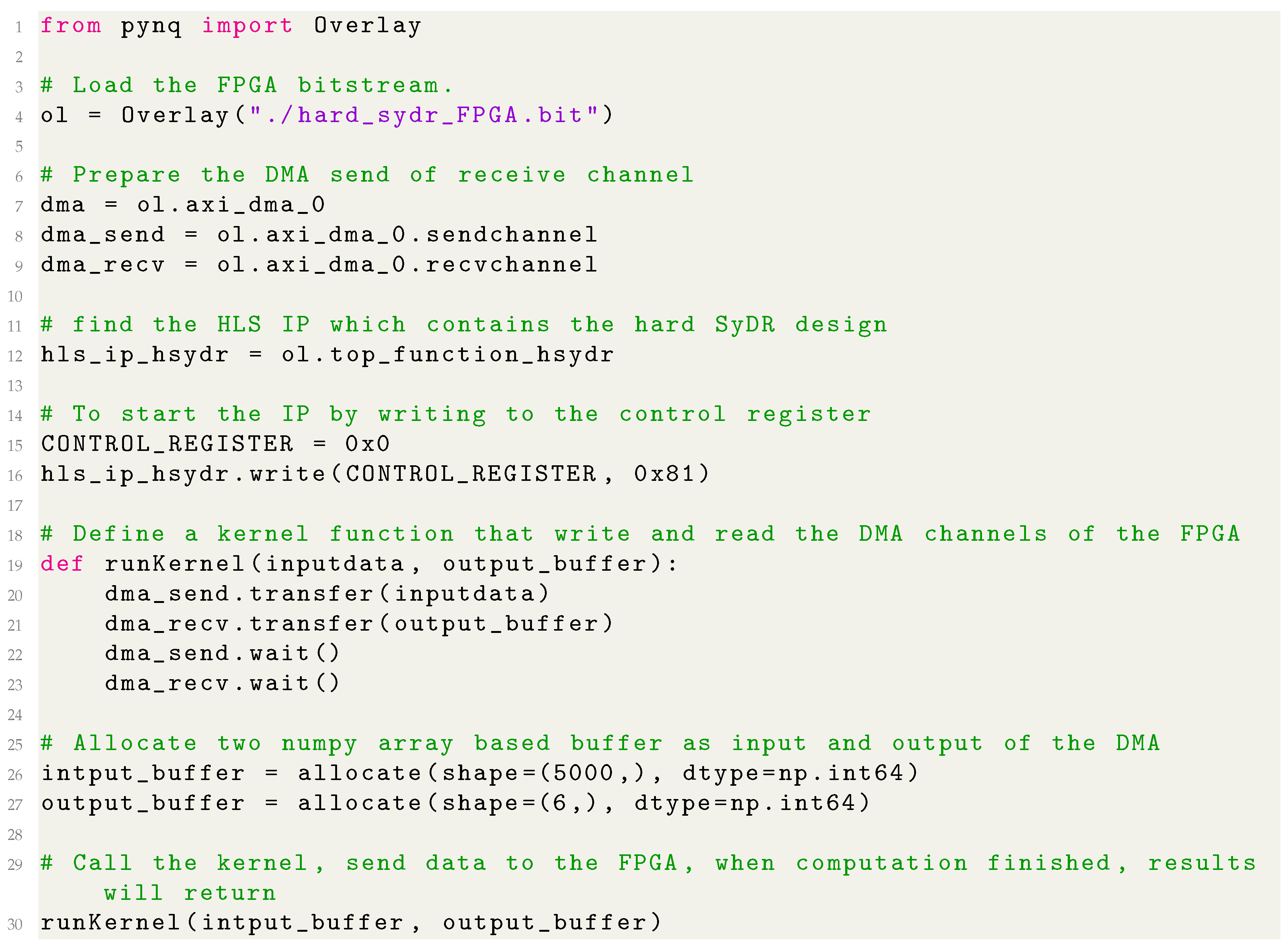1288x945 pixels.
Task: Click the dma_send.transfer(inputdata) call
Action: click(x=326, y=594)
